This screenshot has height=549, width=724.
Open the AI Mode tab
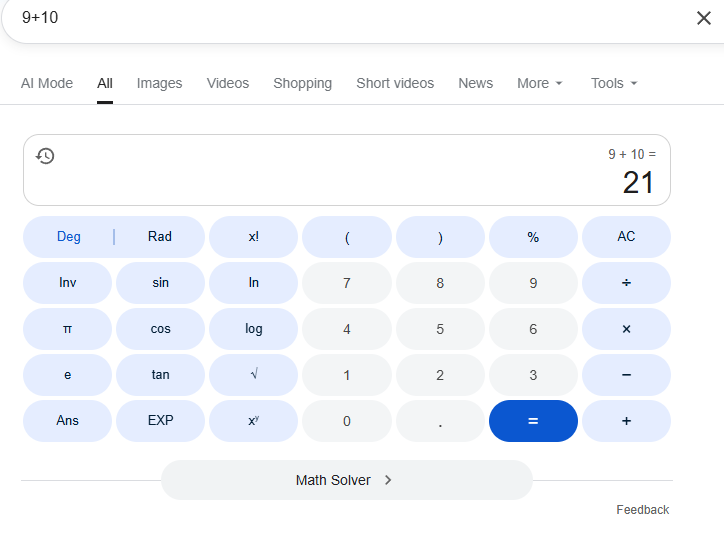[x=47, y=83]
